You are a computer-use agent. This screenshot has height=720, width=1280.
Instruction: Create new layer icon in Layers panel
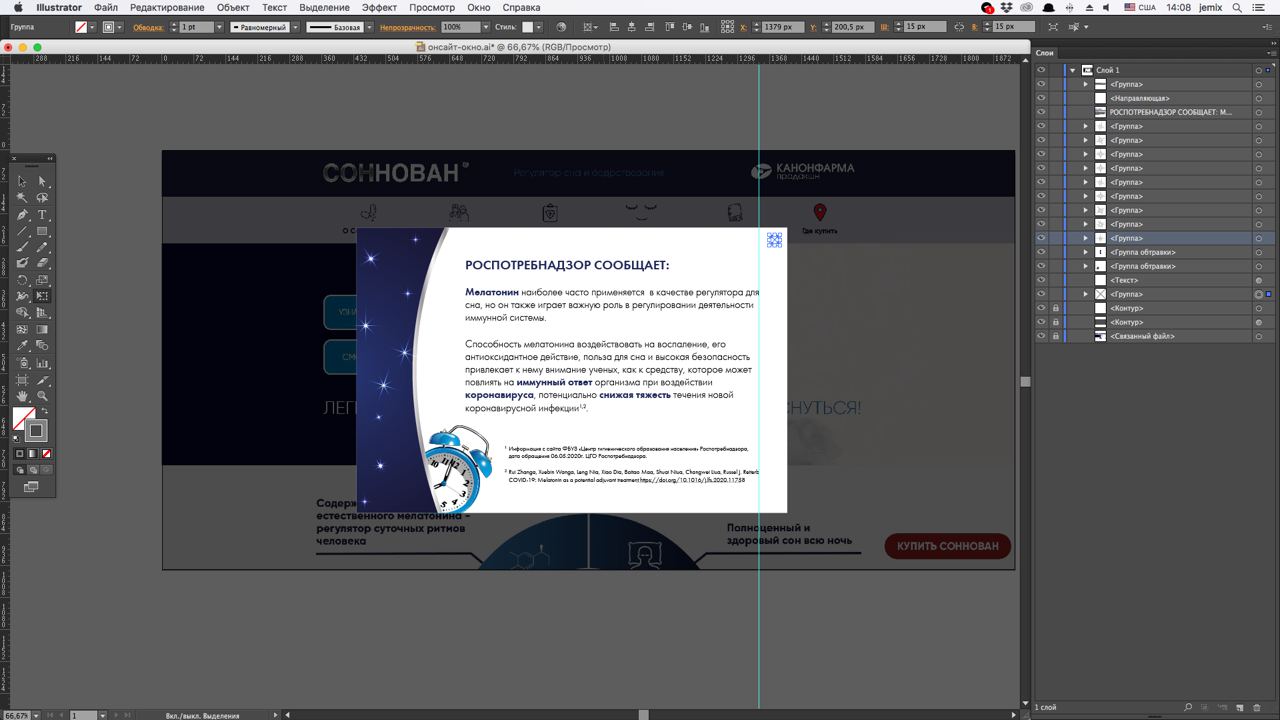click(x=1240, y=707)
